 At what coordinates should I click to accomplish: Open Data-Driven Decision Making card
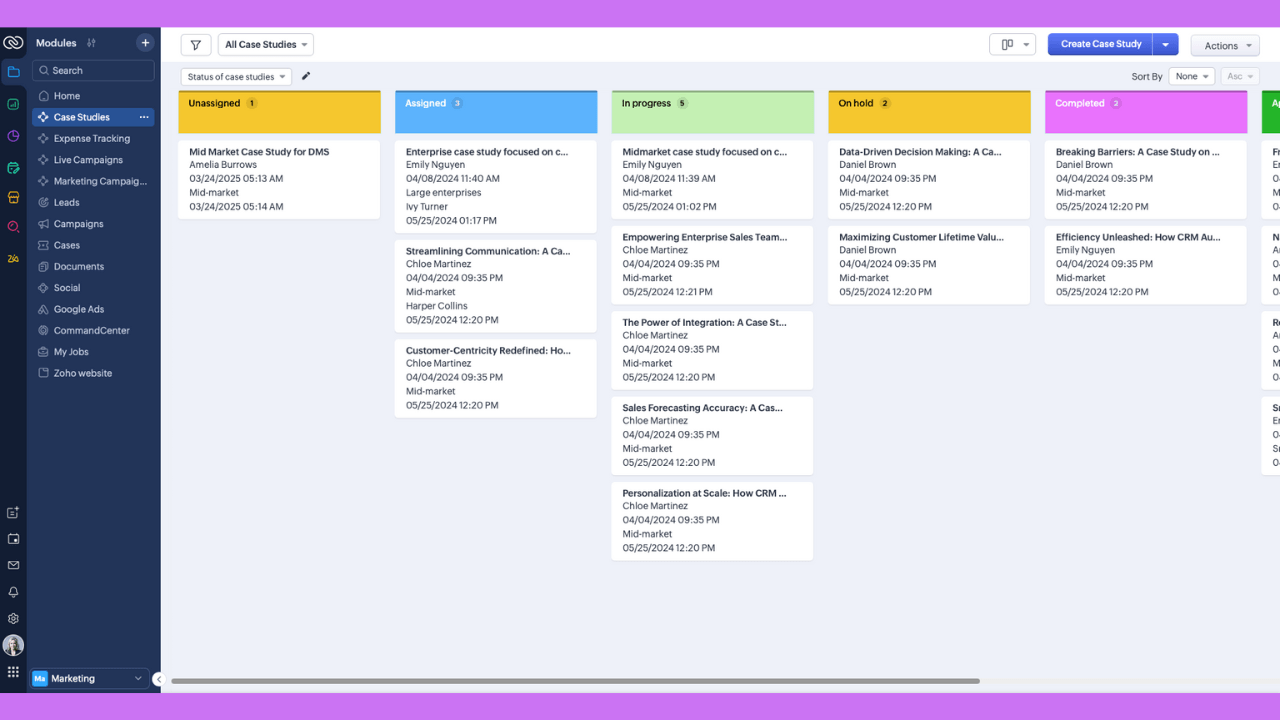(x=929, y=179)
